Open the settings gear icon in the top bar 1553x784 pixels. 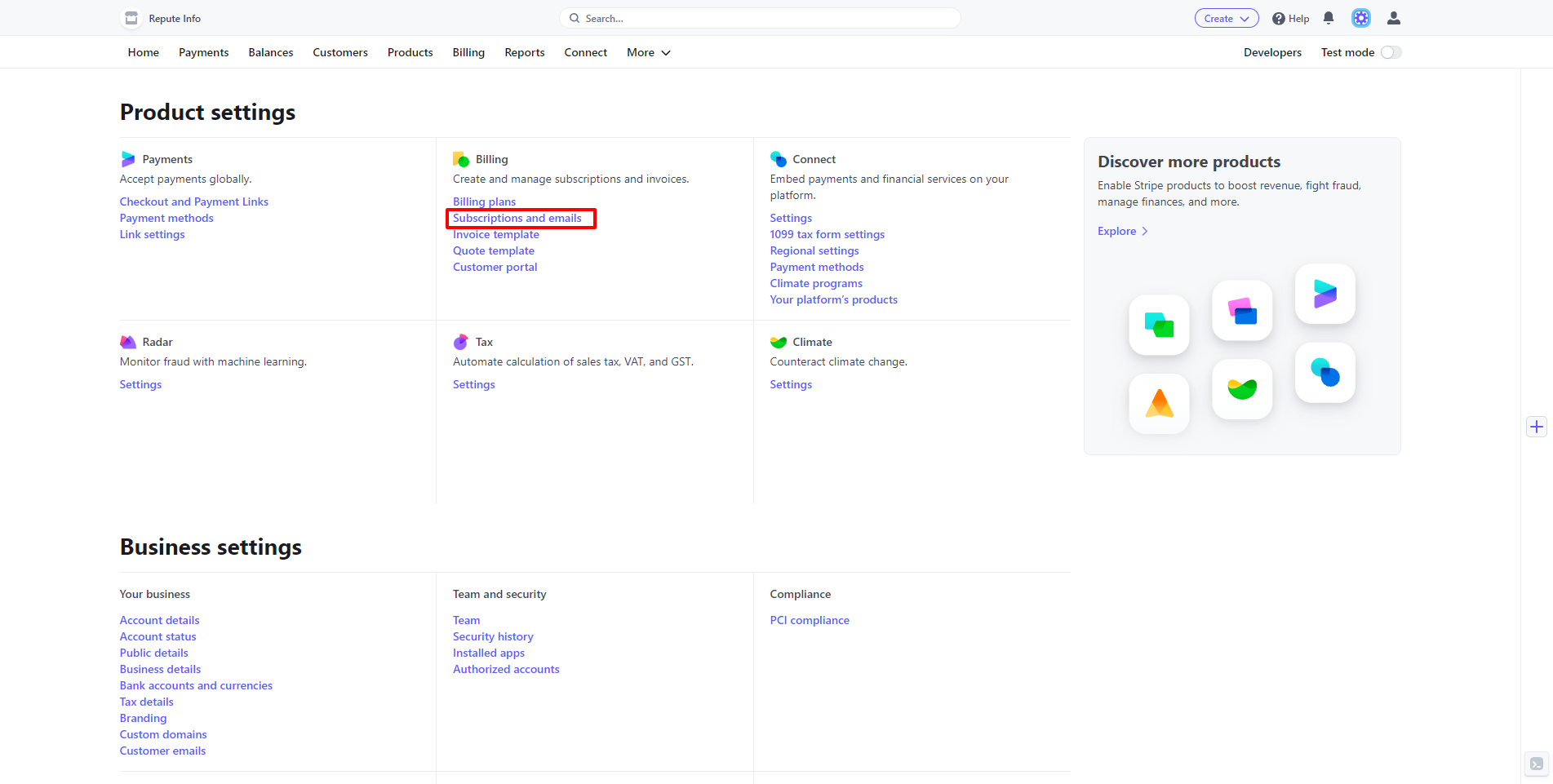click(x=1360, y=17)
